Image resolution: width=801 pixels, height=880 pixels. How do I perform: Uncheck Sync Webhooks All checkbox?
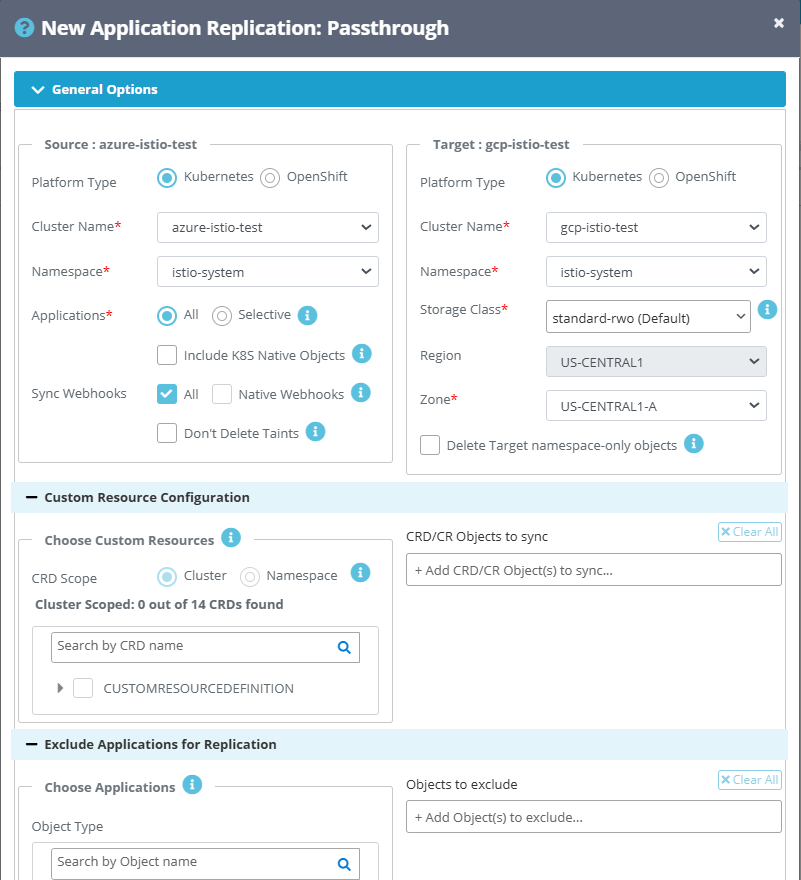(167, 394)
